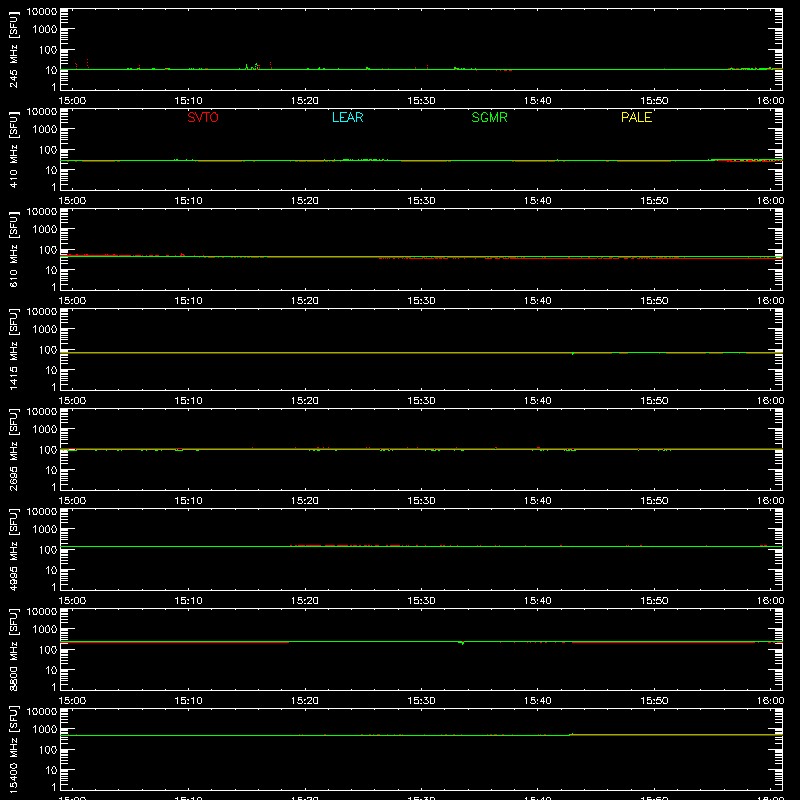Click the 10 tick of the 8800 MHz plot

point(51,670)
